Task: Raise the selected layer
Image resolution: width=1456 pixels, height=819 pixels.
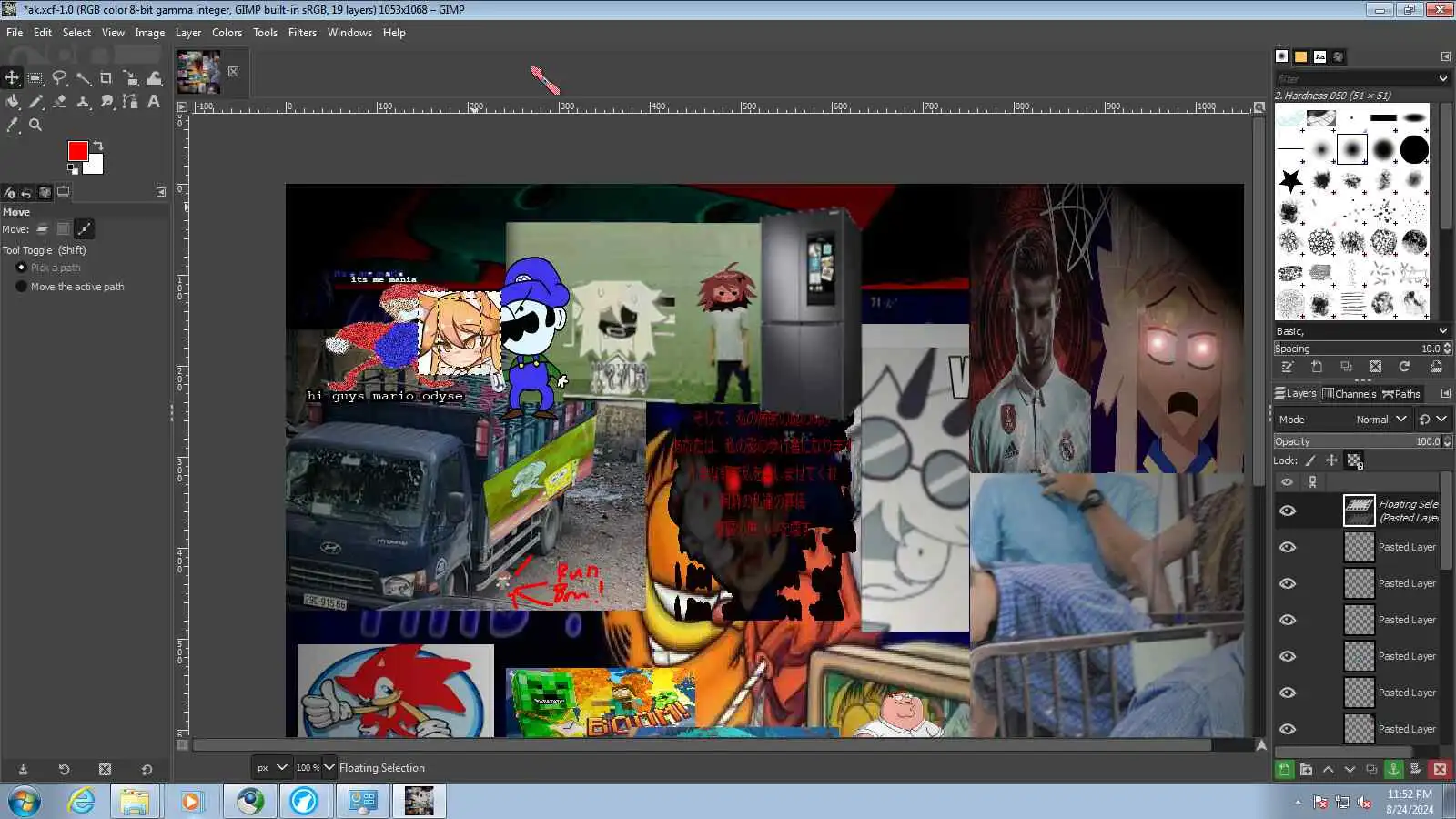Action: point(1328,769)
